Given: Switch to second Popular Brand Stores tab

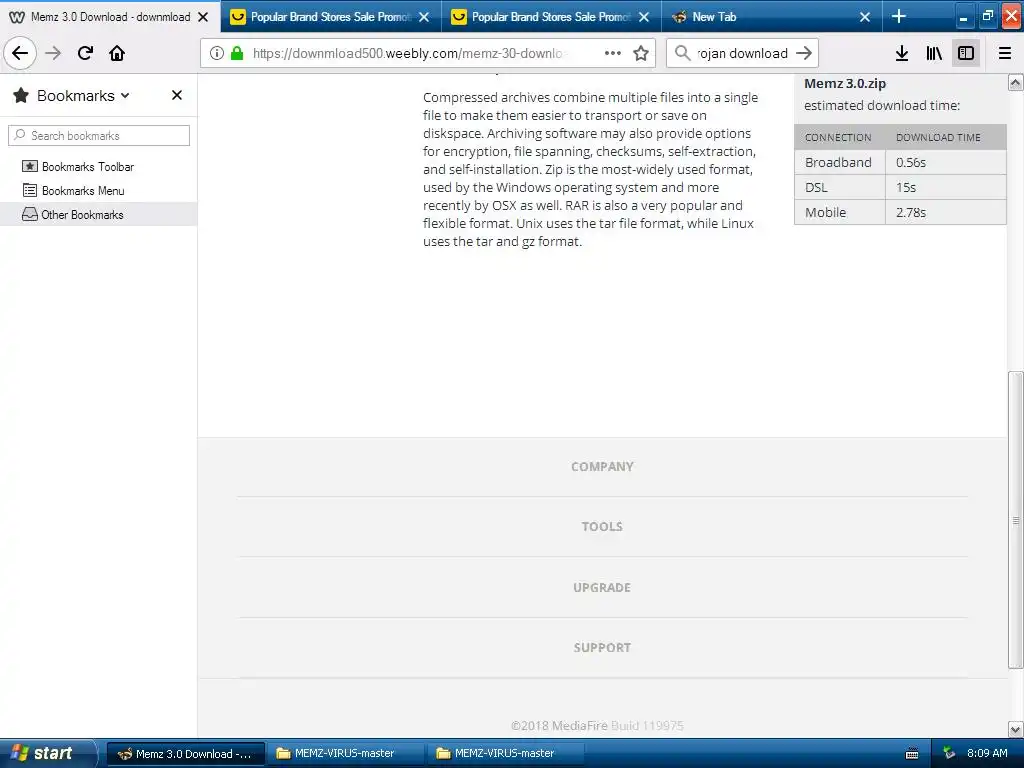Looking at the screenshot, I should (551, 16).
